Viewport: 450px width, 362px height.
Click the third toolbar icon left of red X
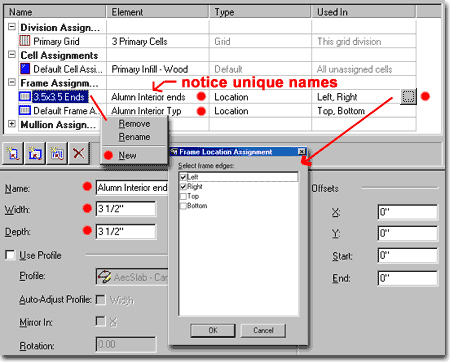click(57, 153)
